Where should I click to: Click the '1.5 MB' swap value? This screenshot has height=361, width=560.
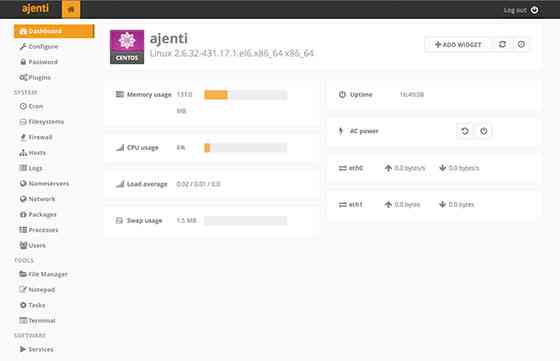[x=186, y=220]
